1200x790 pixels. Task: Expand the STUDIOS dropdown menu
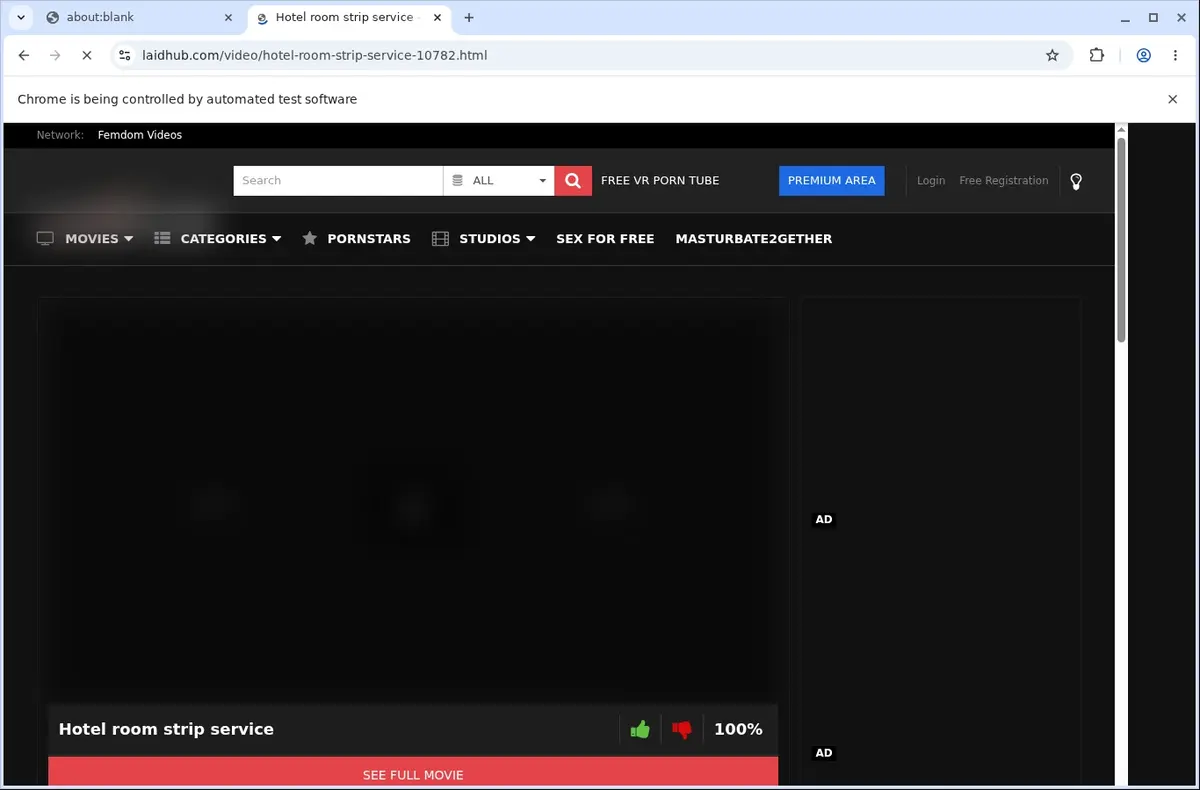coord(484,239)
